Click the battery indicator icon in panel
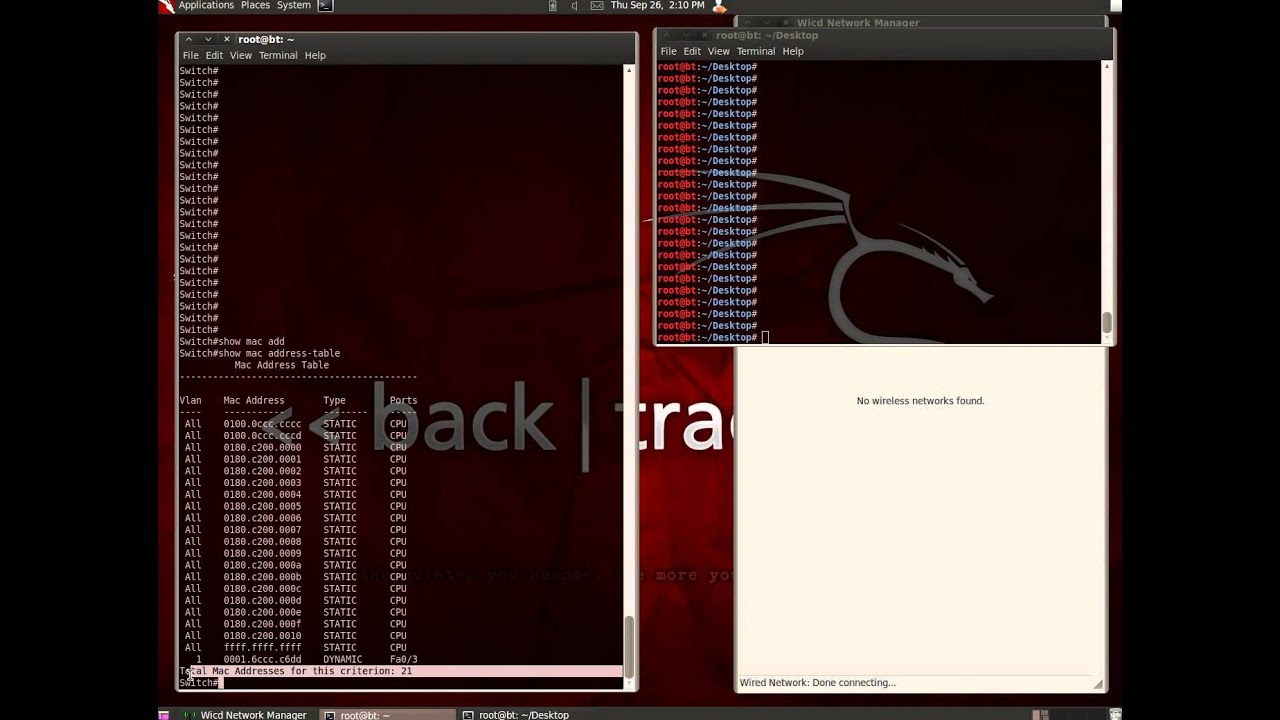This screenshot has width=1280, height=720. 552,6
